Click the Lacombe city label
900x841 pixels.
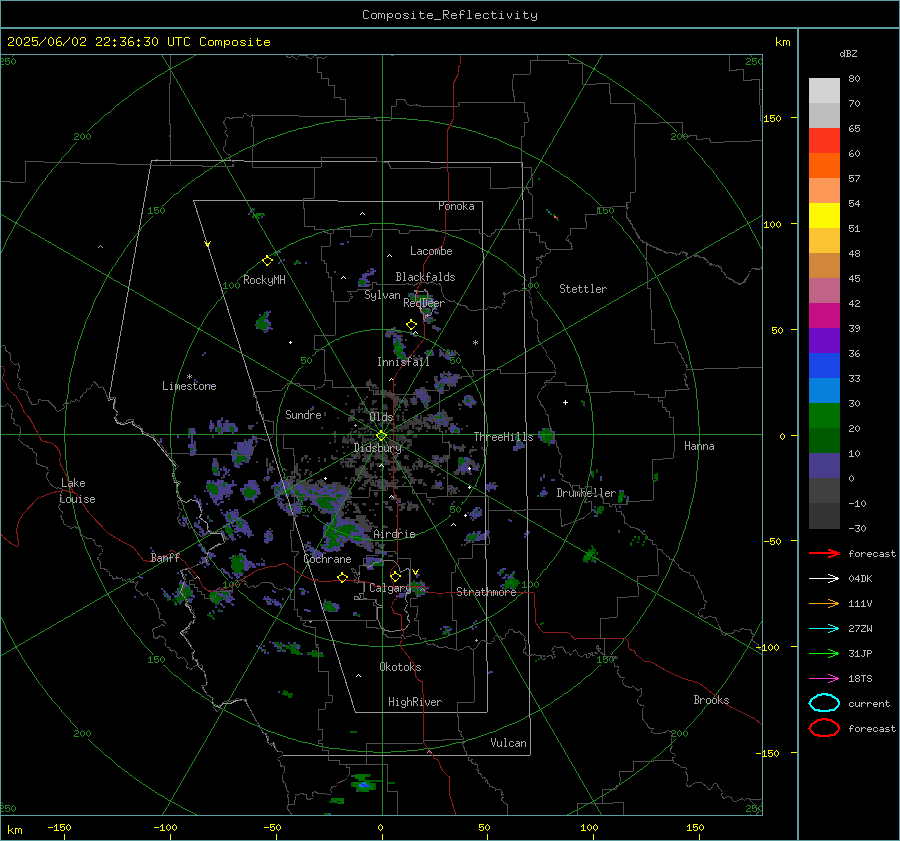(431, 251)
